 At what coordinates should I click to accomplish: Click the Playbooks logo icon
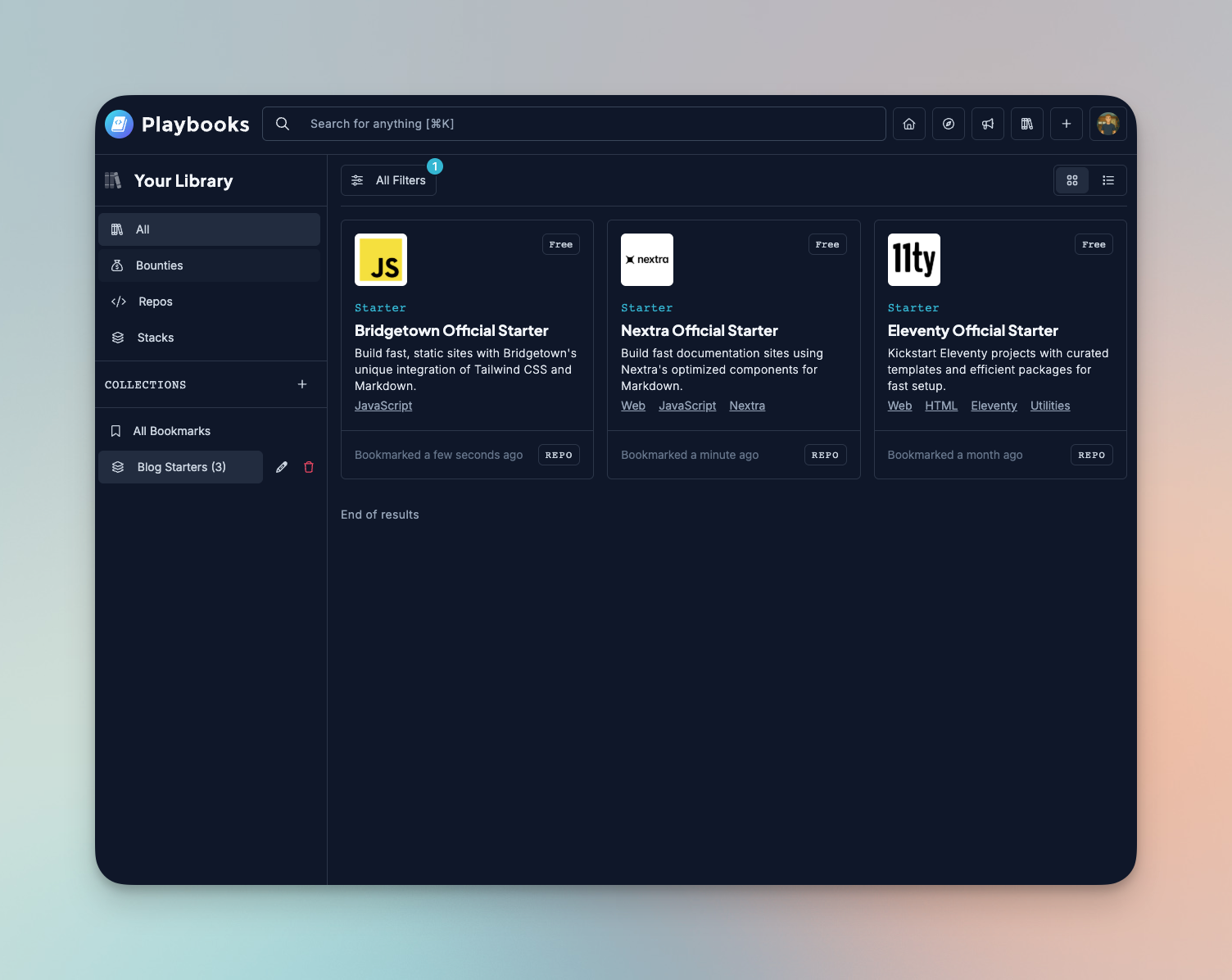pyautogui.click(x=119, y=124)
